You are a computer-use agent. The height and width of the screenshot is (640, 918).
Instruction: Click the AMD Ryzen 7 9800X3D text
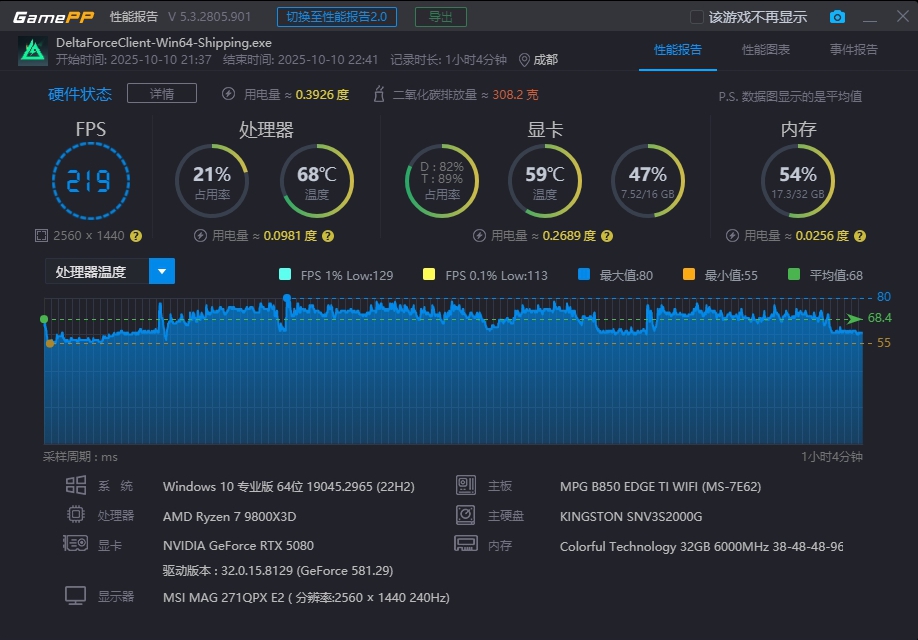[230, 516]
